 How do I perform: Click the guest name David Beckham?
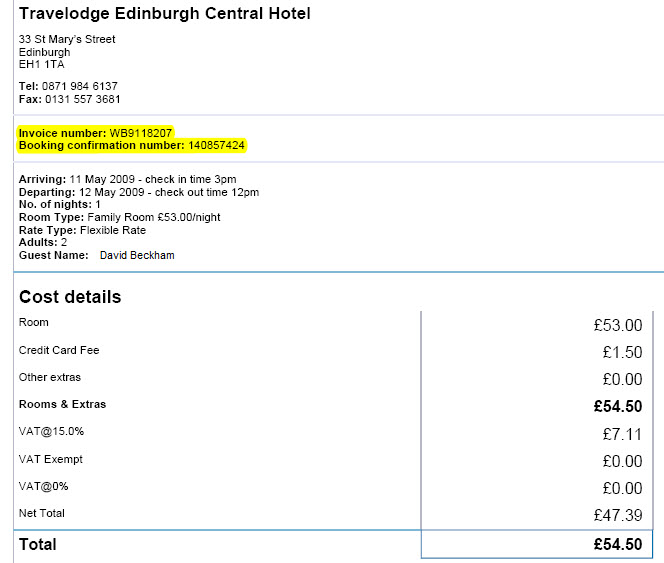(137, 255)
